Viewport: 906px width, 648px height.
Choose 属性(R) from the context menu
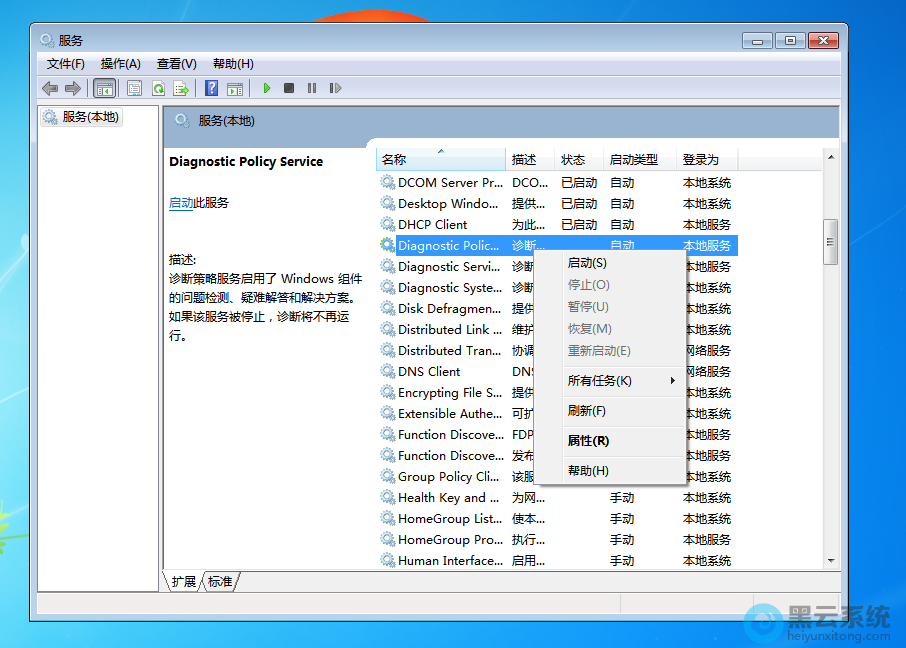point(588,441)
